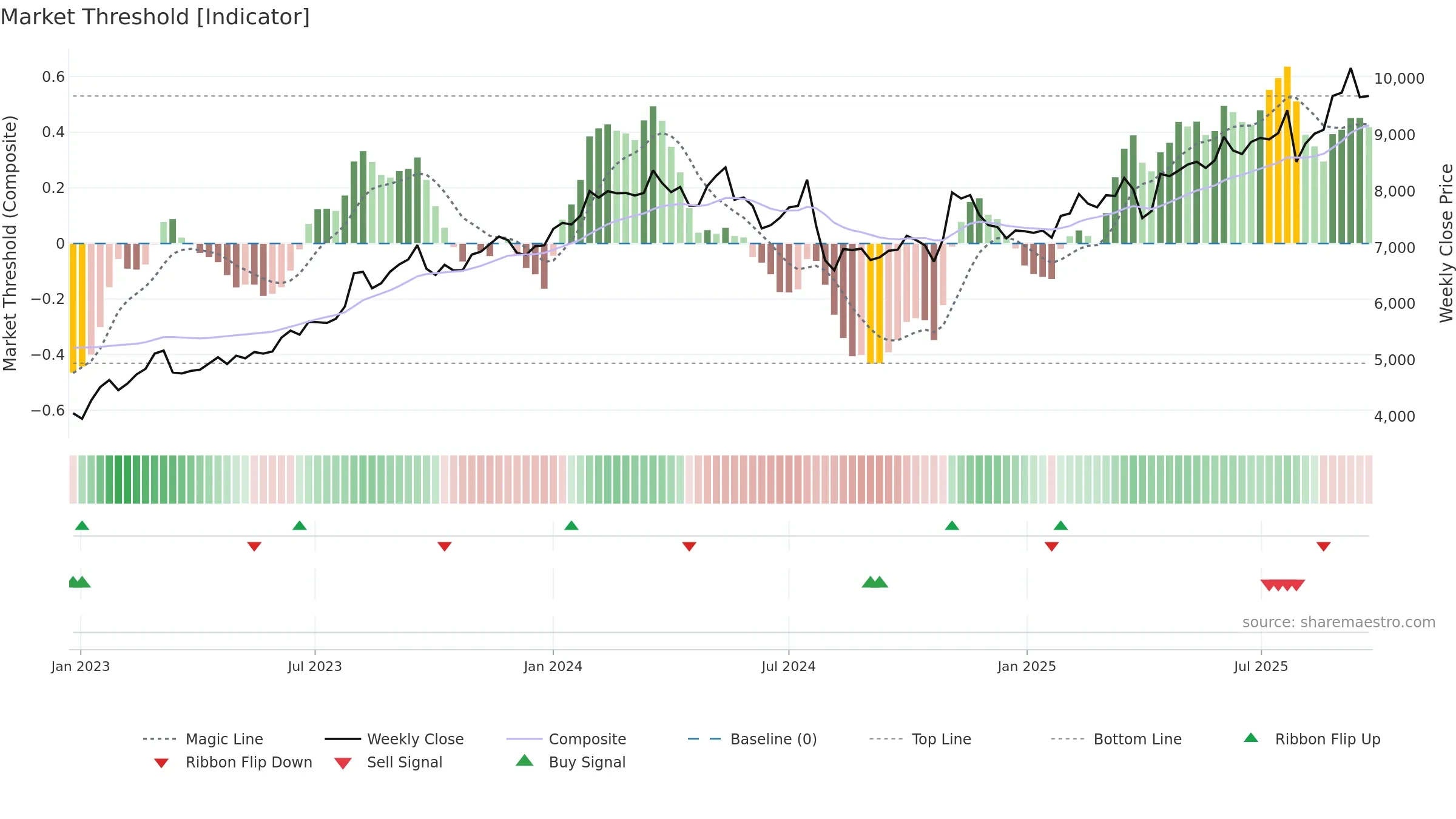
Task: Click the Ribbon Flip Down triangle just after Jan 2025
Action: tap(1052, 547)
